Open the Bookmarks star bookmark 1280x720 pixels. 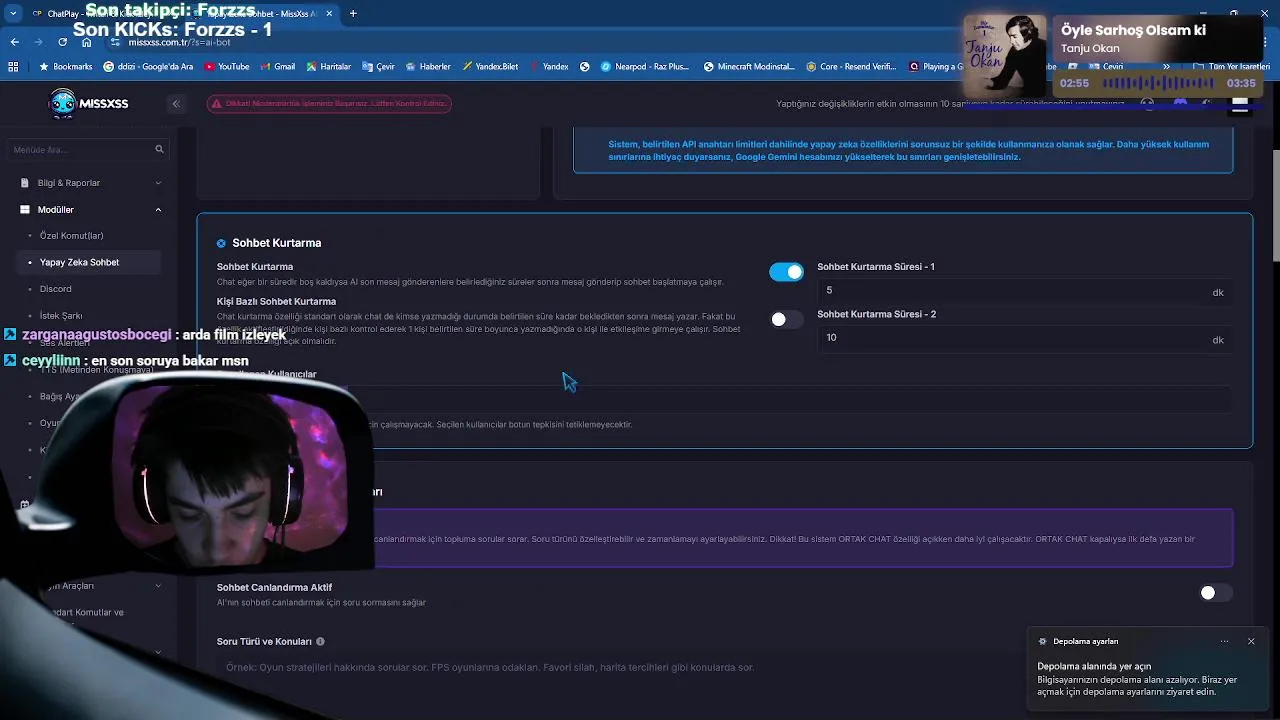click(65, 67)
